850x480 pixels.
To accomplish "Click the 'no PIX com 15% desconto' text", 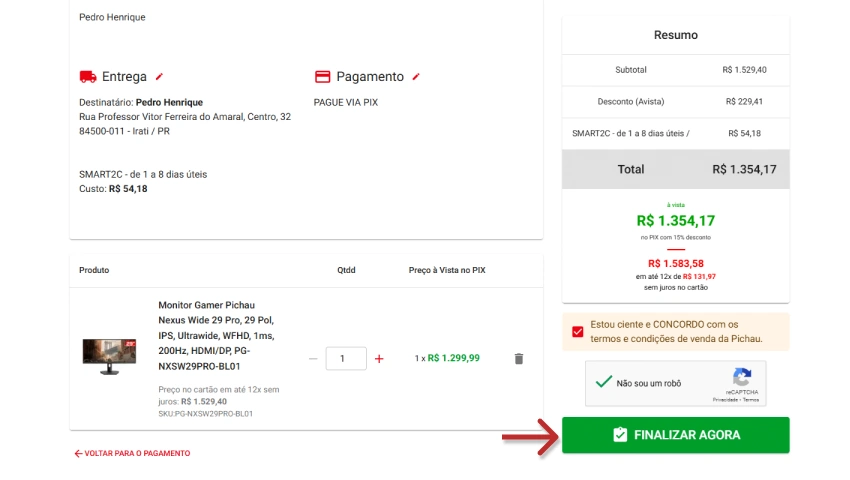I will point(675,238).
